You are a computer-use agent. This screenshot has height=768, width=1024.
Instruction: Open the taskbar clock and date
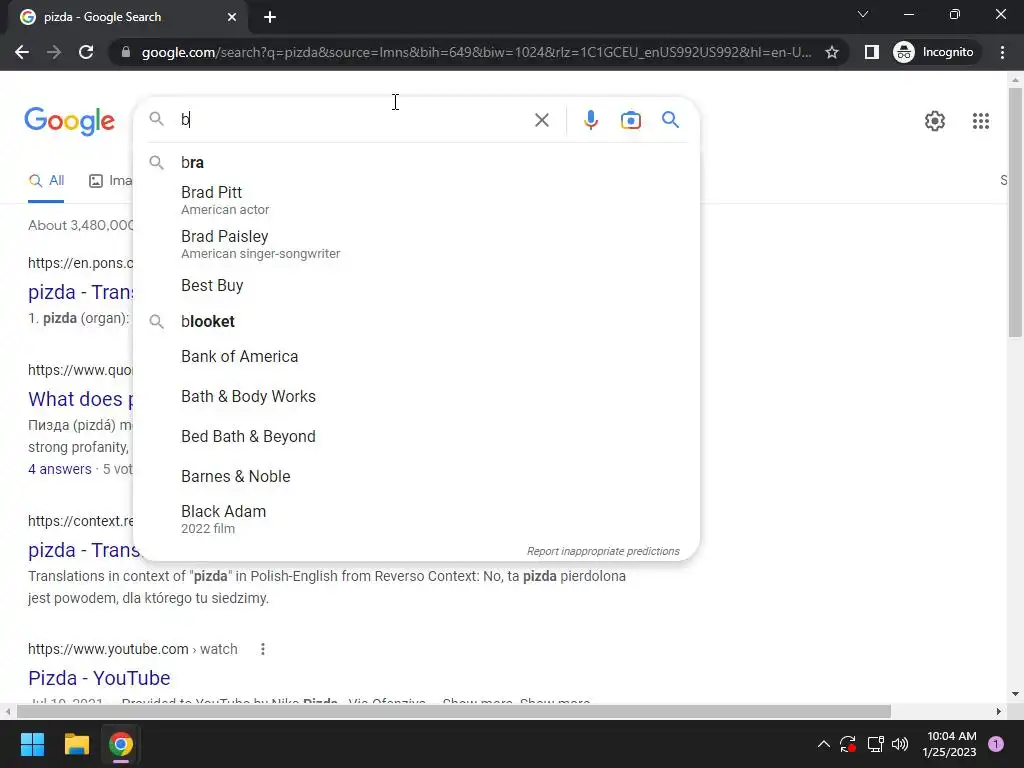click(x=951, y=744)
